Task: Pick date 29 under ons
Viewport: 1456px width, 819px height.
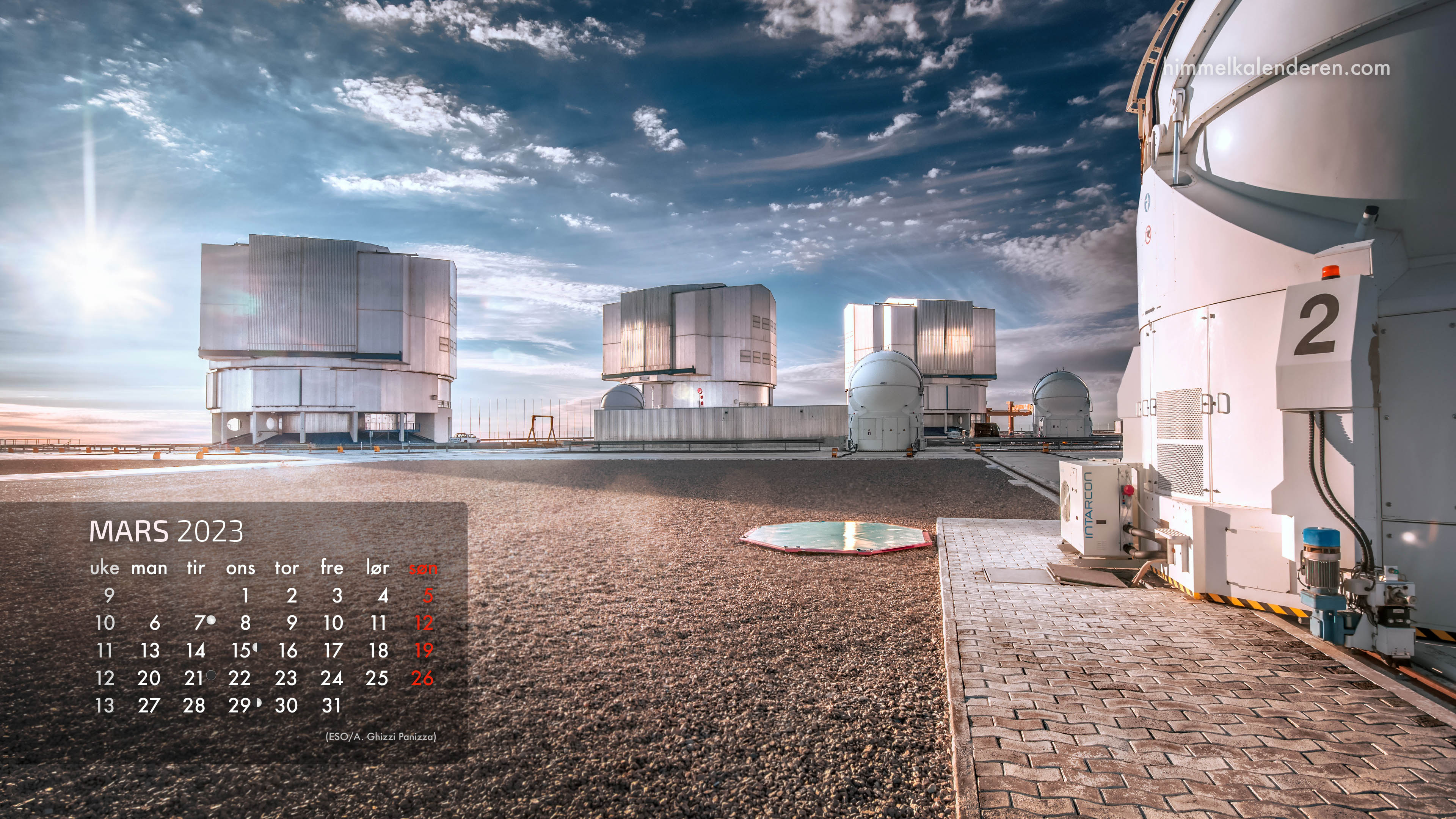Action: click(x=240, y=705)
